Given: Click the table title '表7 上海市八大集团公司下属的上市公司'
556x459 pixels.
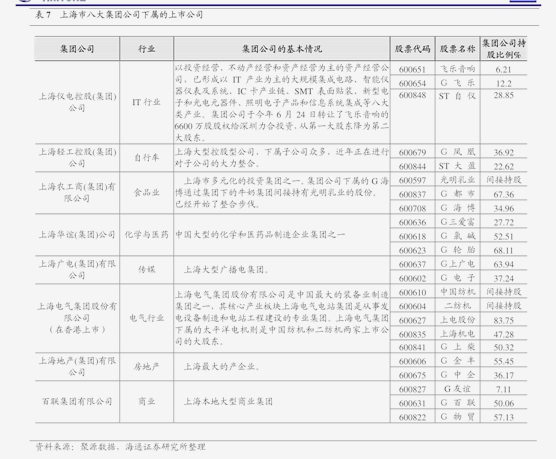Looking at the screenshot, I should pyautogui.click(x=119, y=15).
